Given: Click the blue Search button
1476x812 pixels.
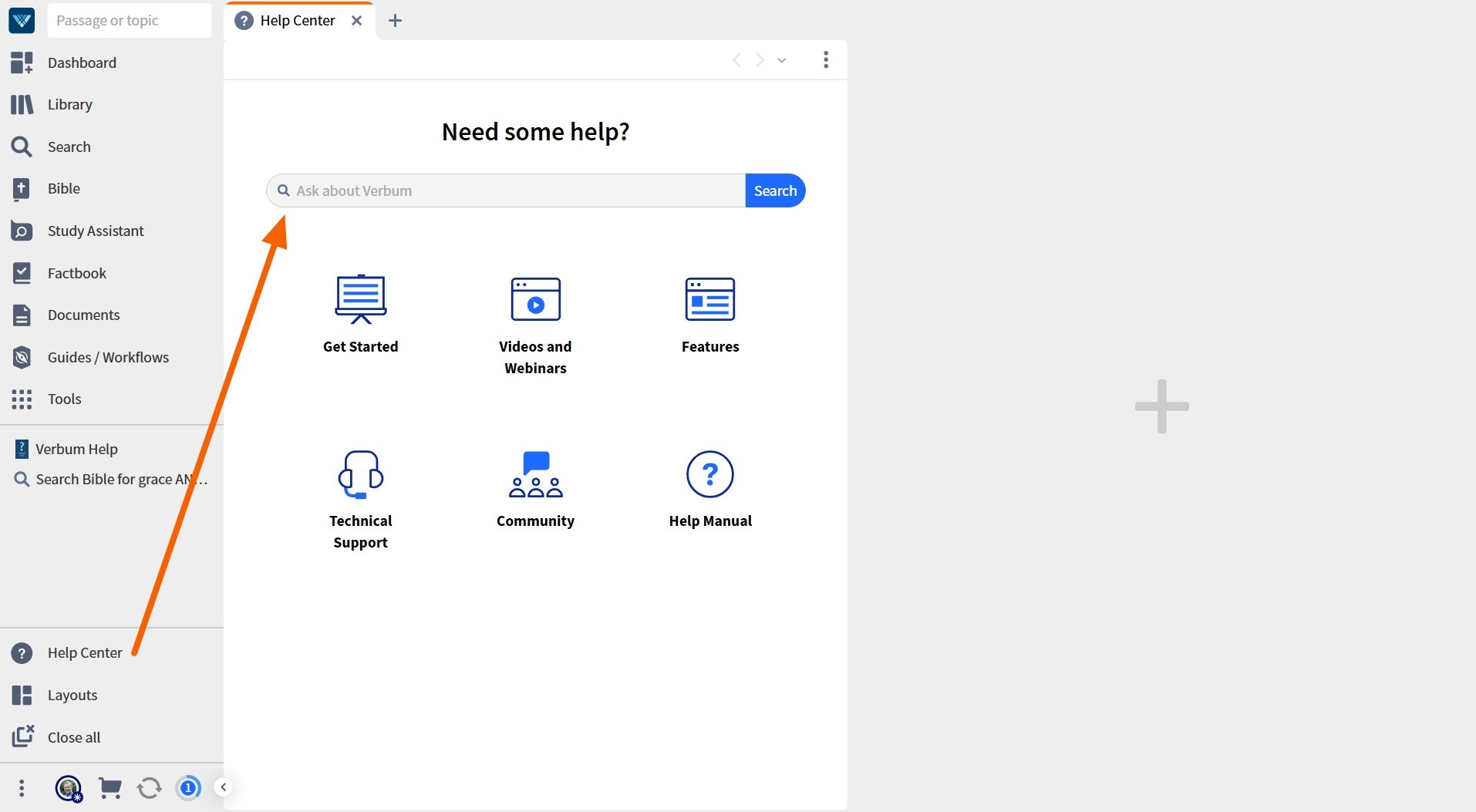Looking at the screenshot, I should coord(775,190).
